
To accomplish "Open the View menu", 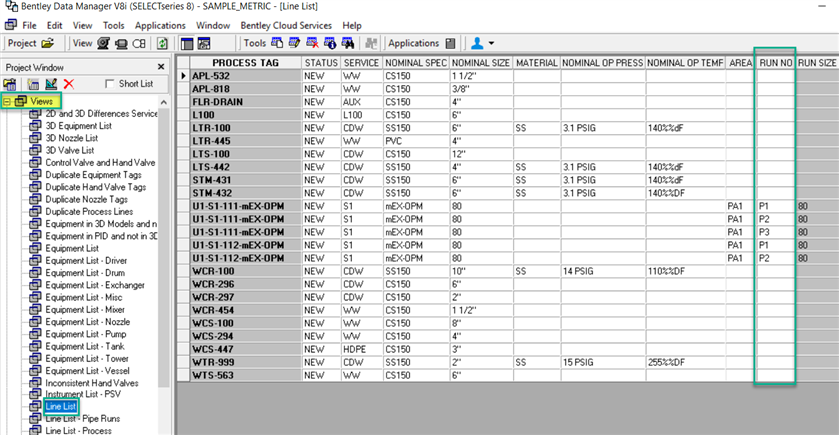I will point(82,25).
